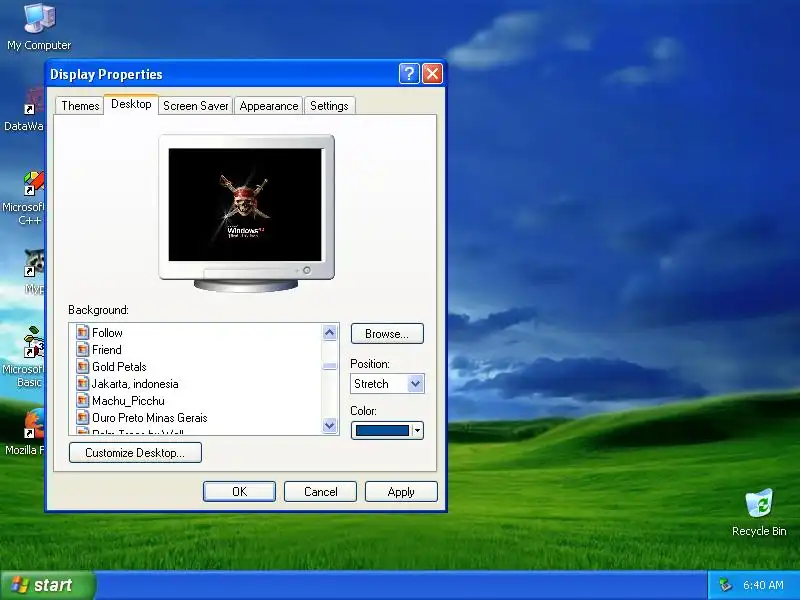800x600 pixels.
Task: Open the desktop Color picker dropdown
Action: coord(387,431)
